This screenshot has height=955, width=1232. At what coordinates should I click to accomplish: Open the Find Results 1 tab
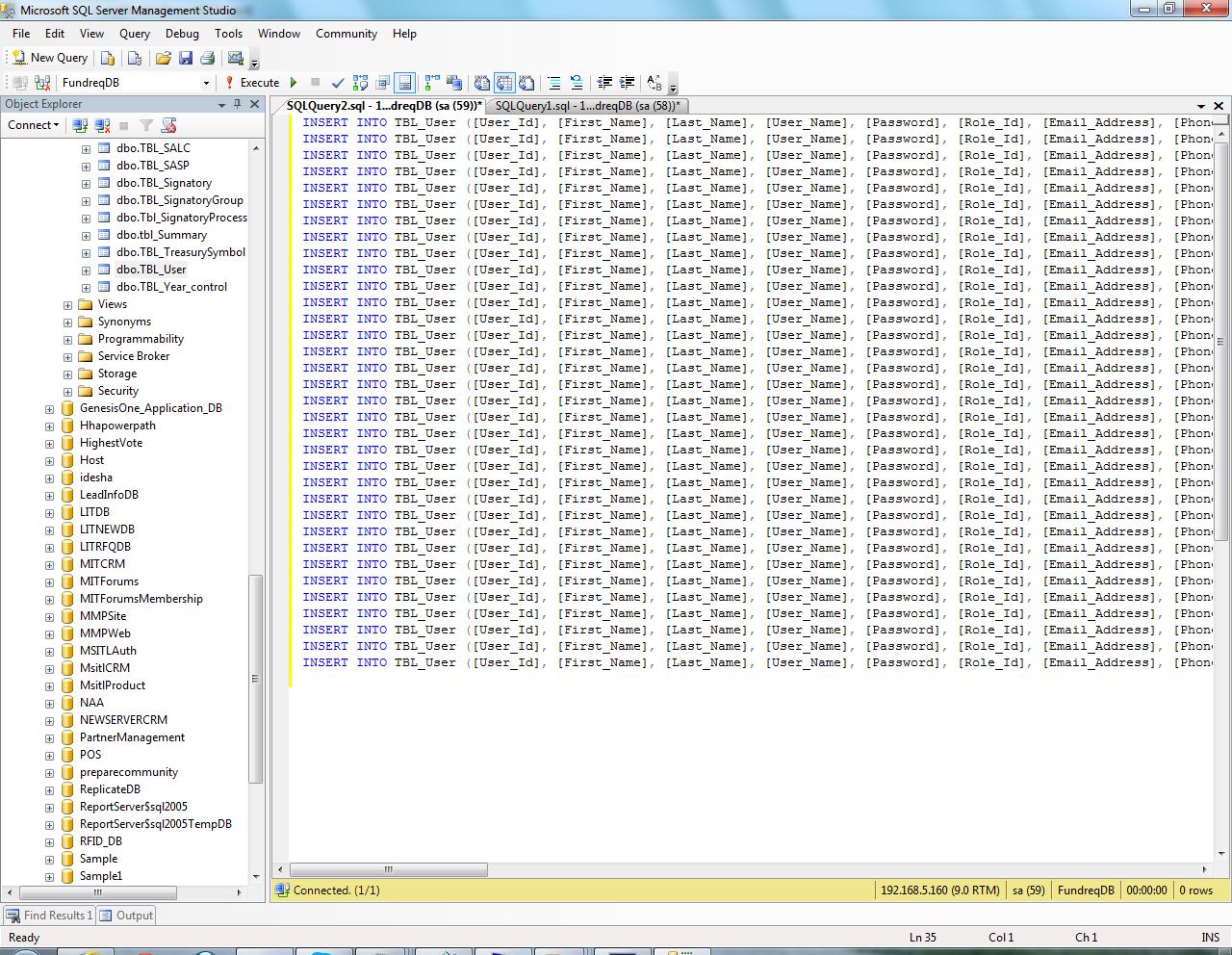(49, 916)
